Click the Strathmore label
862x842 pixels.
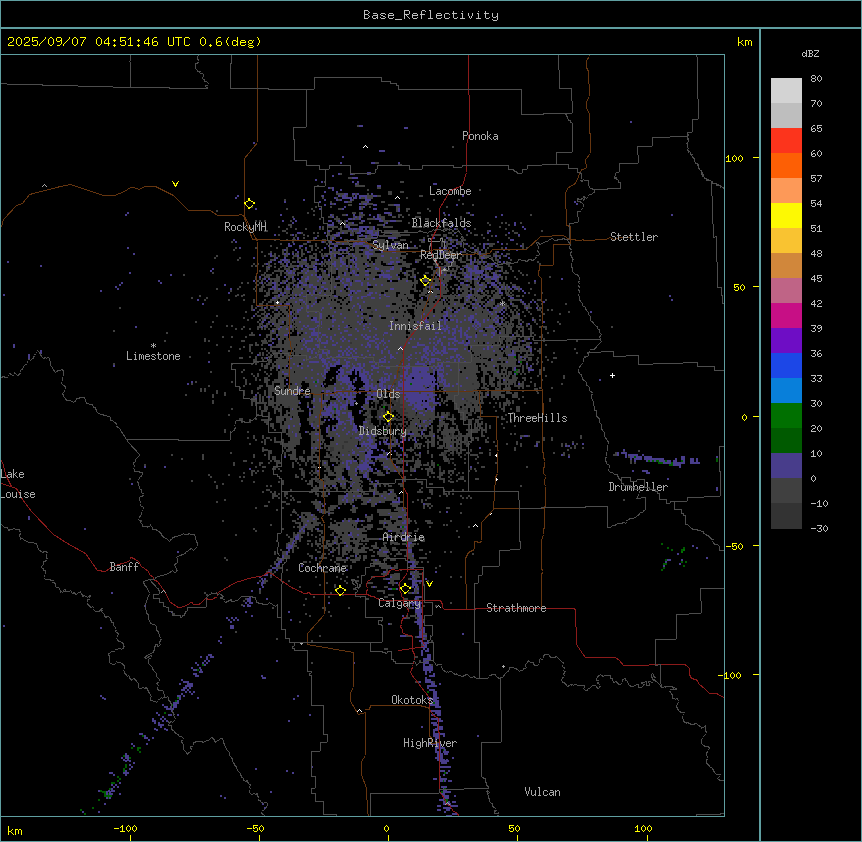516,608
